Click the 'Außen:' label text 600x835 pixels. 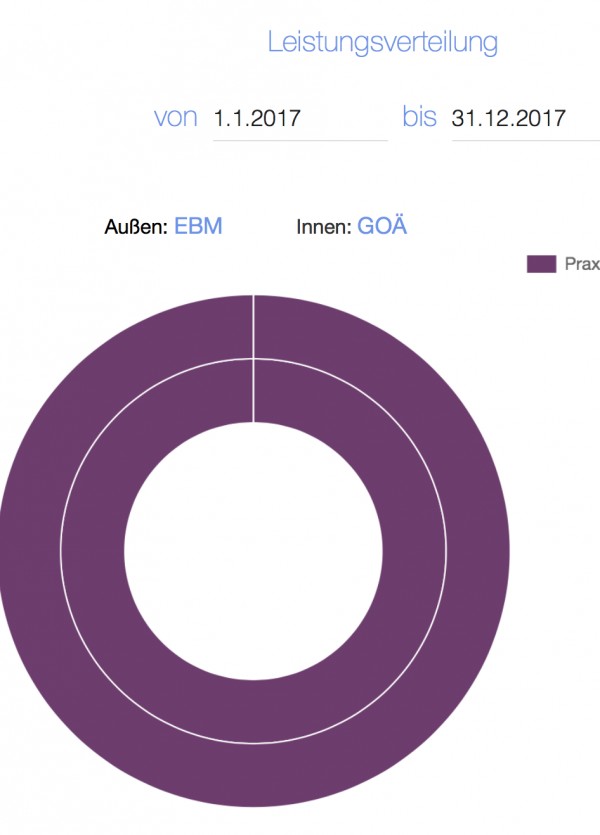click(136, 227)
